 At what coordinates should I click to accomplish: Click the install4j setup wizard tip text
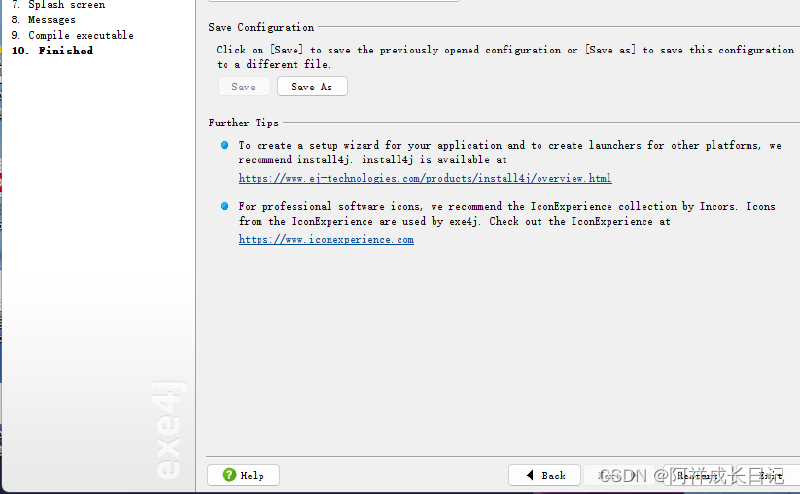[x=510, y=152]
